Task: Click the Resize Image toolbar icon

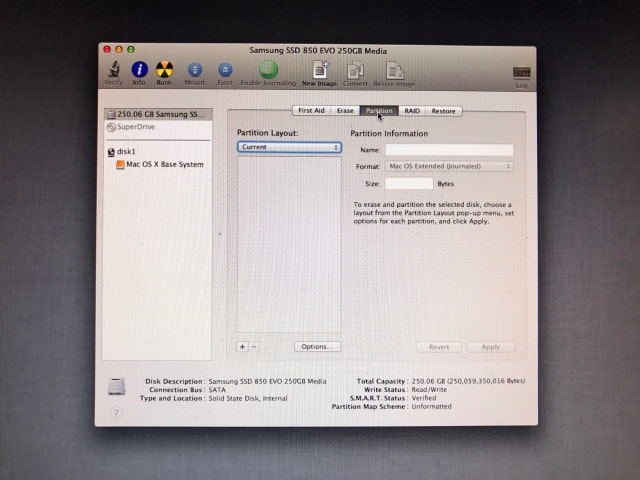Action: click(395, 70)
